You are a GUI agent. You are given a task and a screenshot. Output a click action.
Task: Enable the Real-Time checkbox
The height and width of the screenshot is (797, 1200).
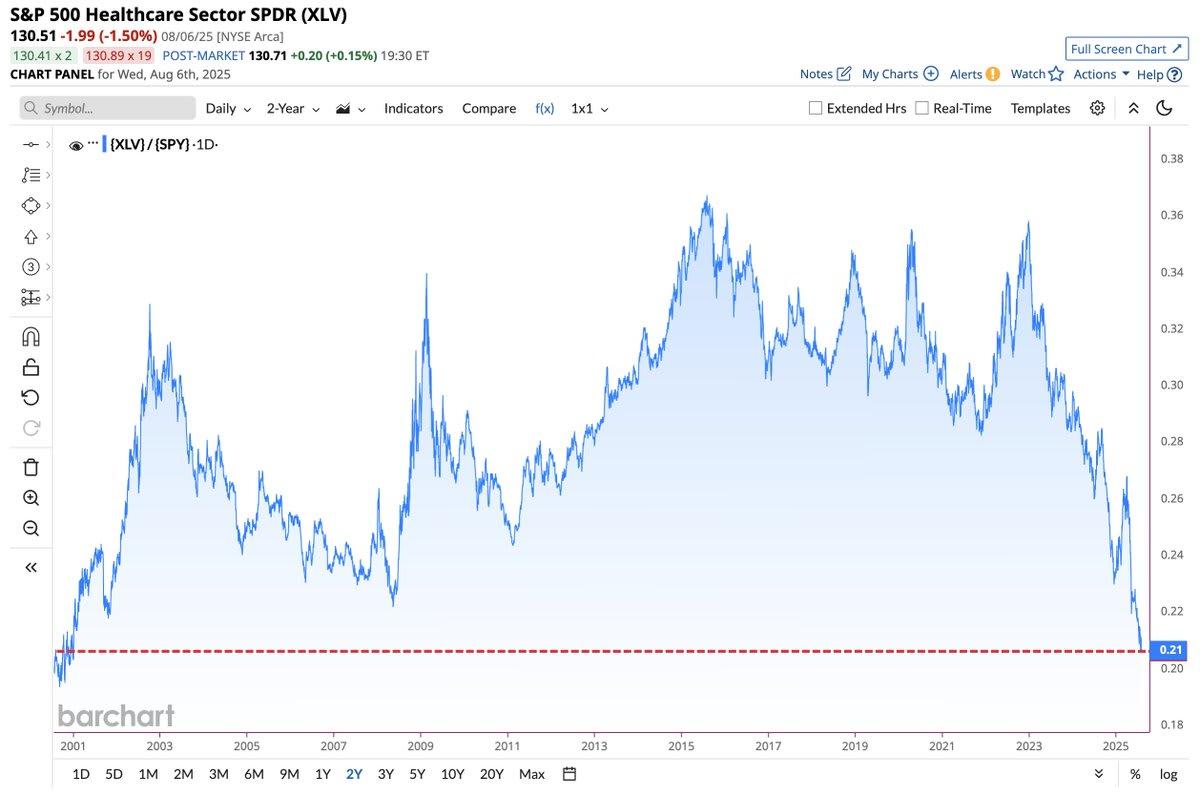click(922, 108)
